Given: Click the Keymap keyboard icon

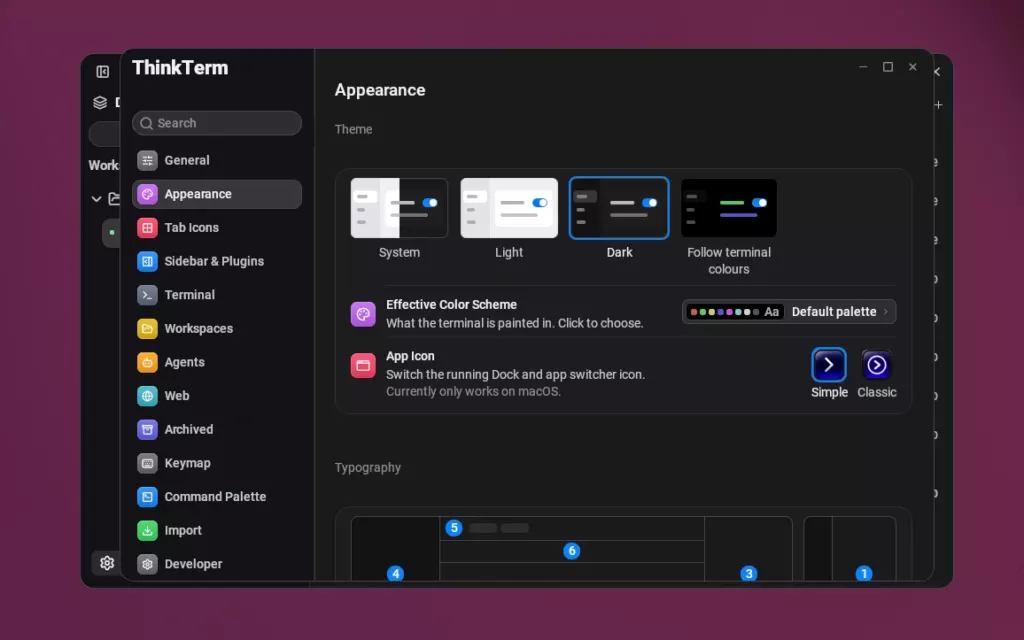Looking at the screenshot, I should [147, 463].
